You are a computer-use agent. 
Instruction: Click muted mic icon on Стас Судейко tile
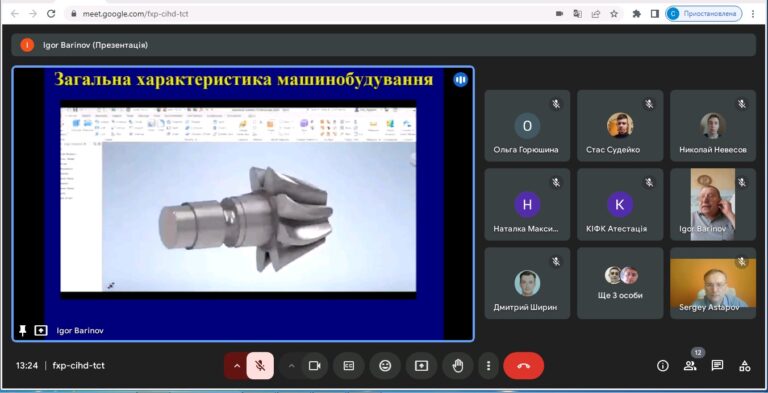pos(649,104)
